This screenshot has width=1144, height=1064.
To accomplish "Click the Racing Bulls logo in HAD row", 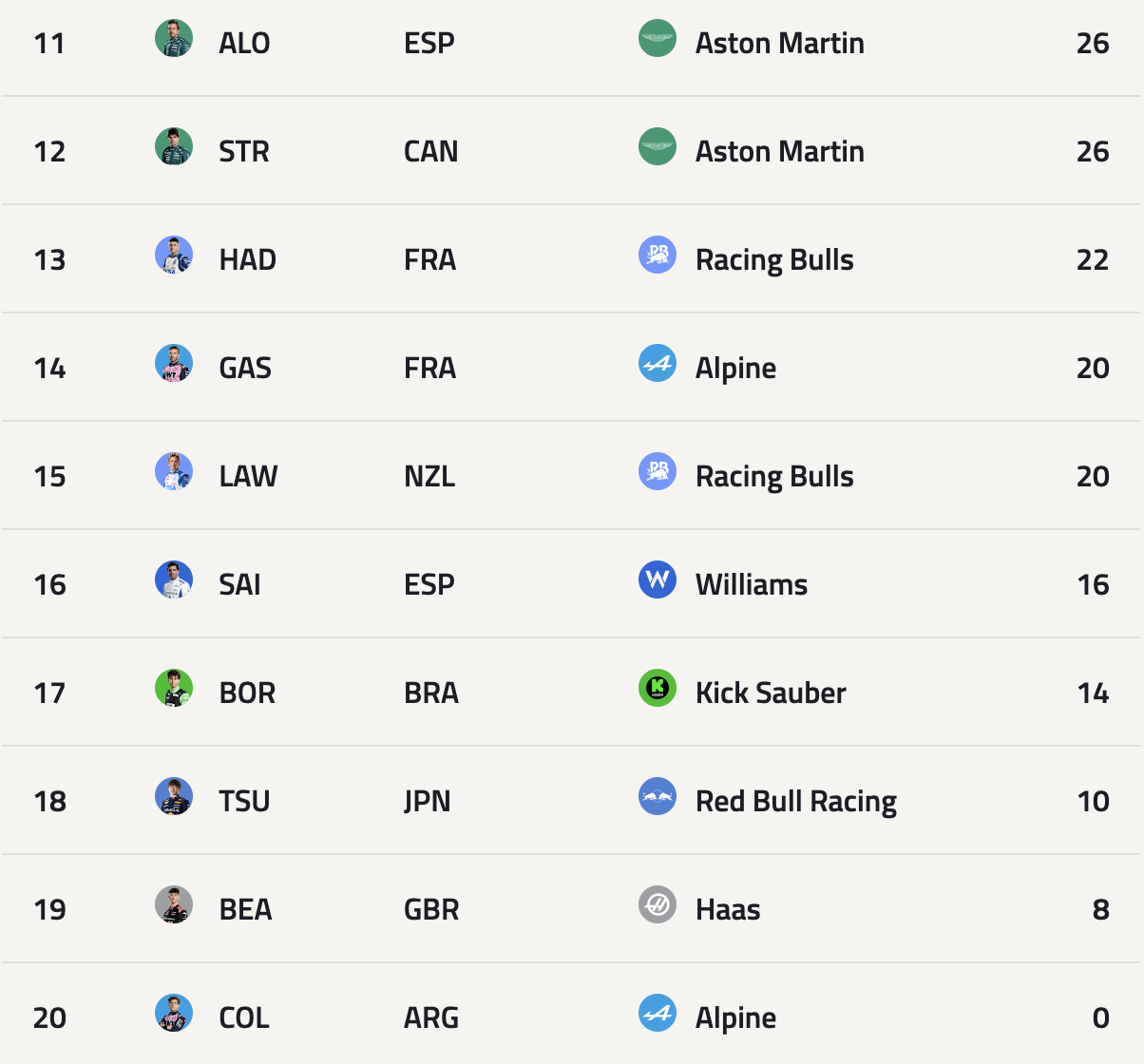I will tap(657, 256).
